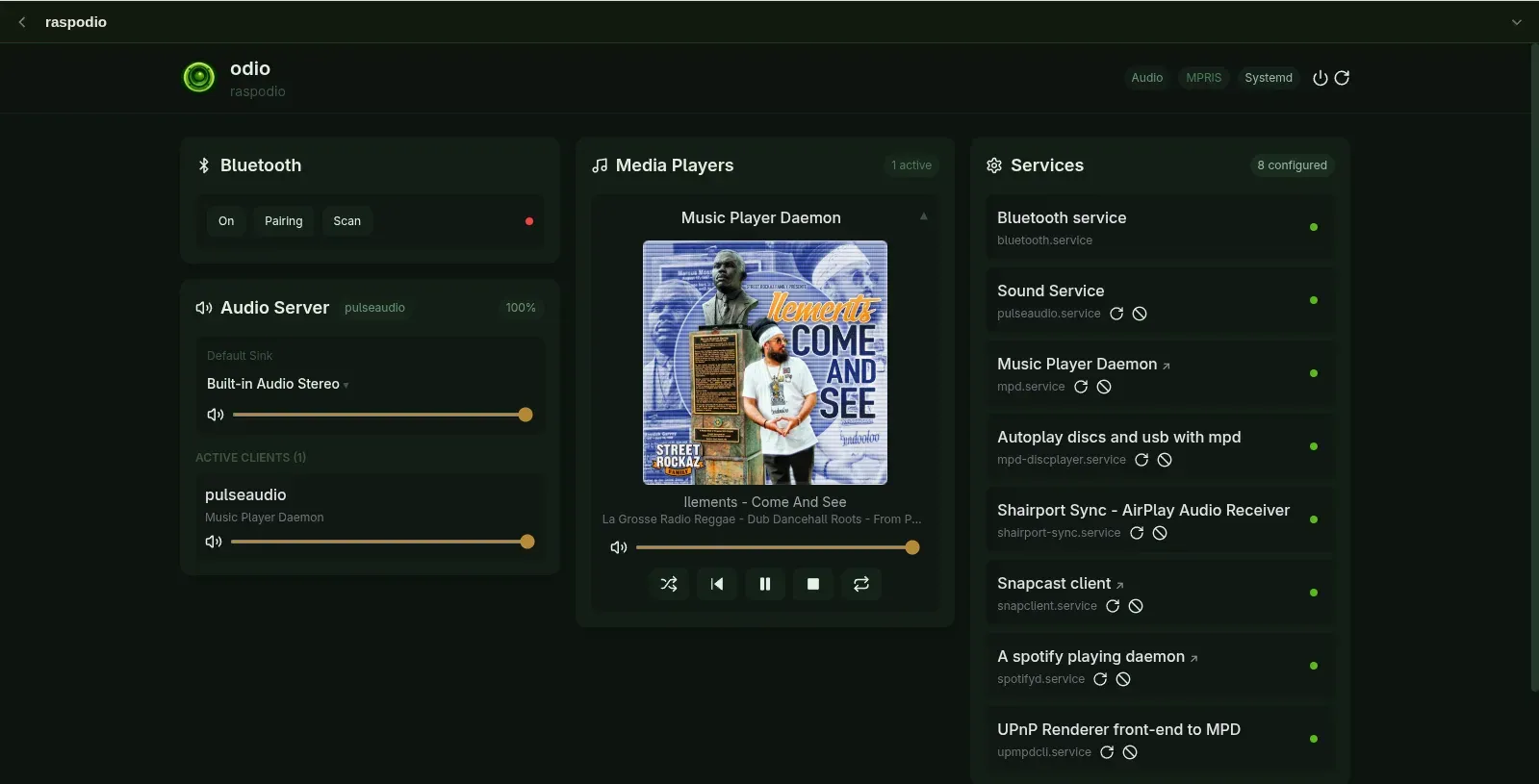This screenshot has height=784, width=1539.
Task: Click the raspodio title in top bar
Action: point(76,22)
